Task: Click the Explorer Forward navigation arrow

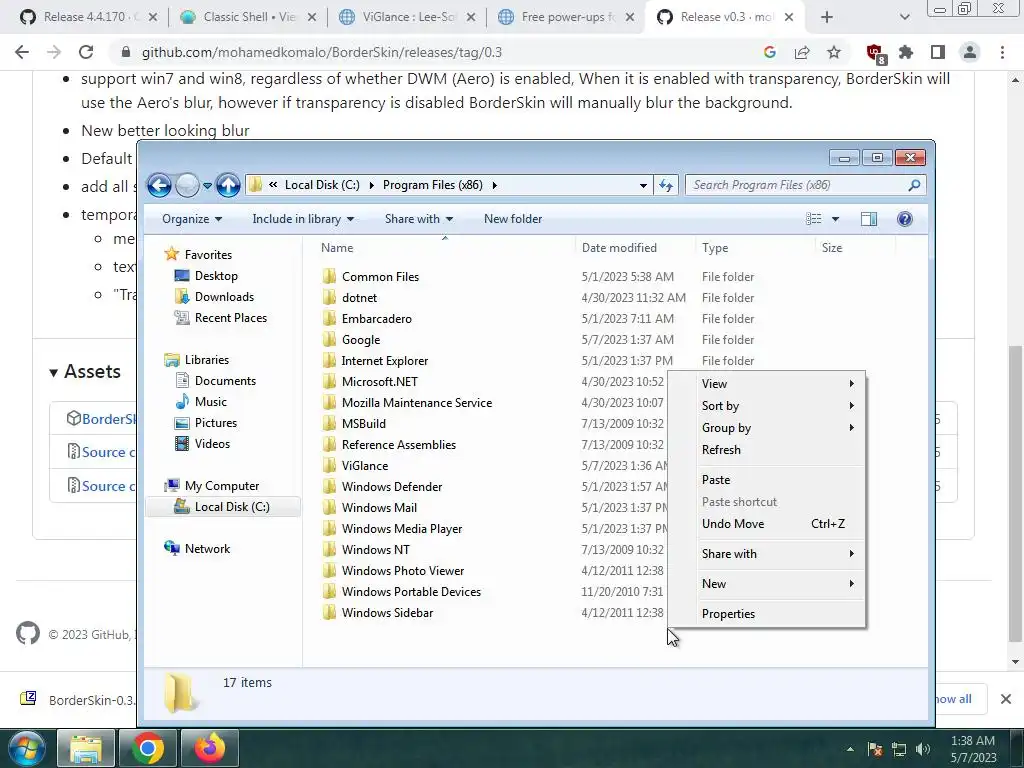Action: [187, 185]
